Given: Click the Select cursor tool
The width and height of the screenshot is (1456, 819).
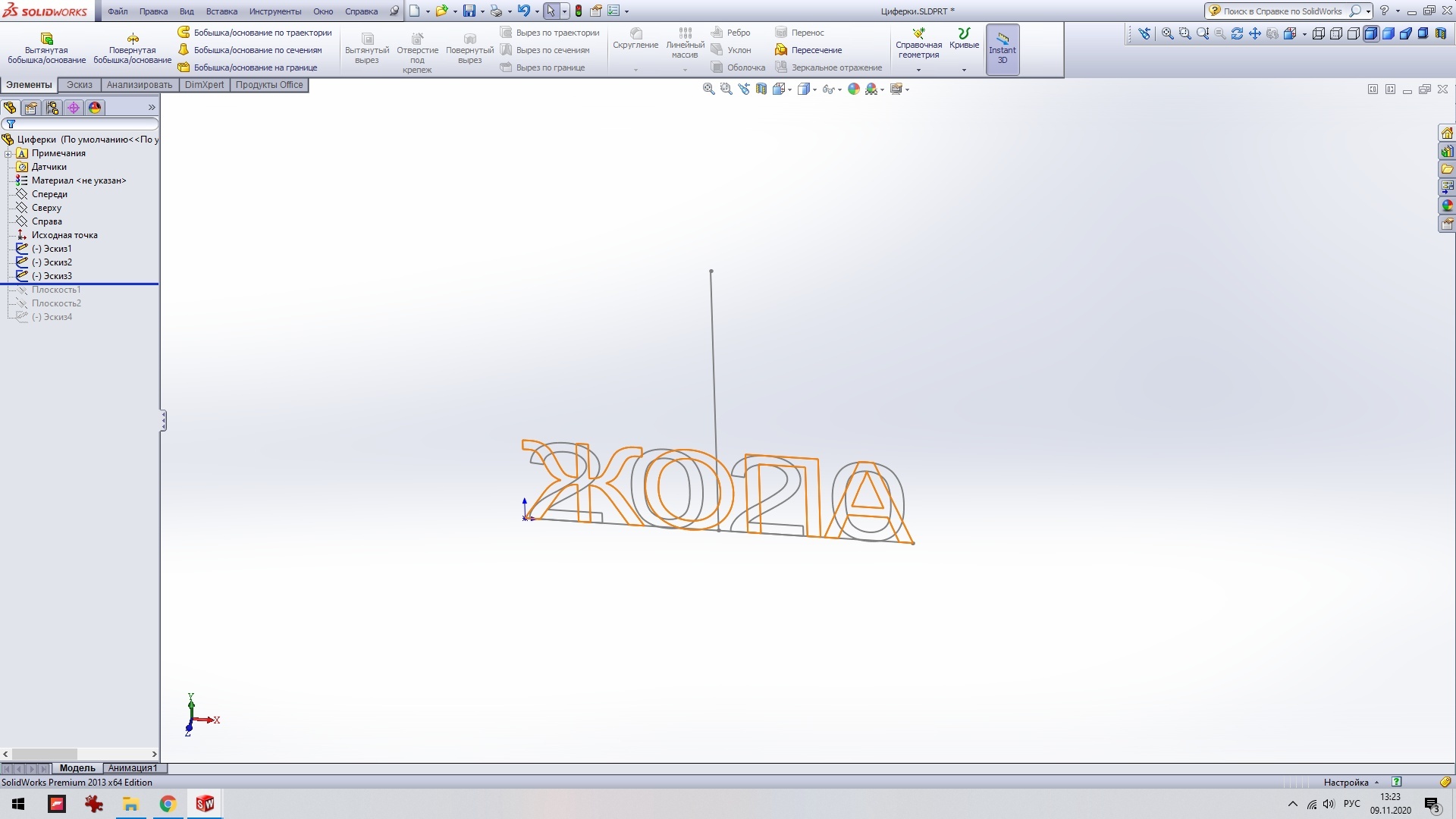Looking at the screenshot, I should click(x=551, y=11).
